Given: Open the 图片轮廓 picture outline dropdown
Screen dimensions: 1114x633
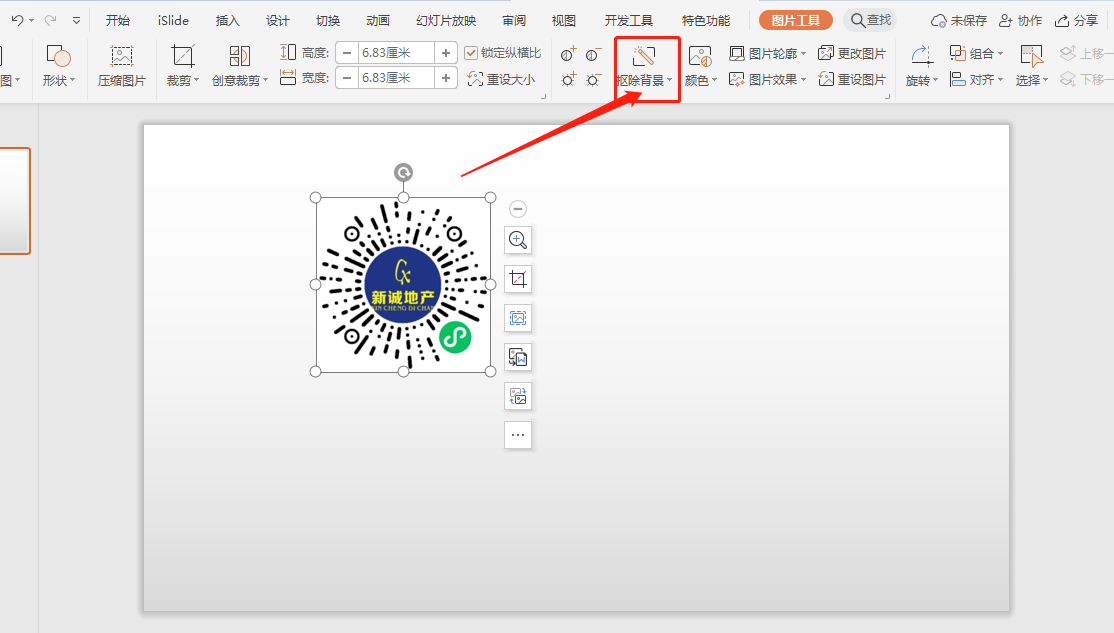Looking at the screenshot, I should pyautogui.click(x=768, y=53).
